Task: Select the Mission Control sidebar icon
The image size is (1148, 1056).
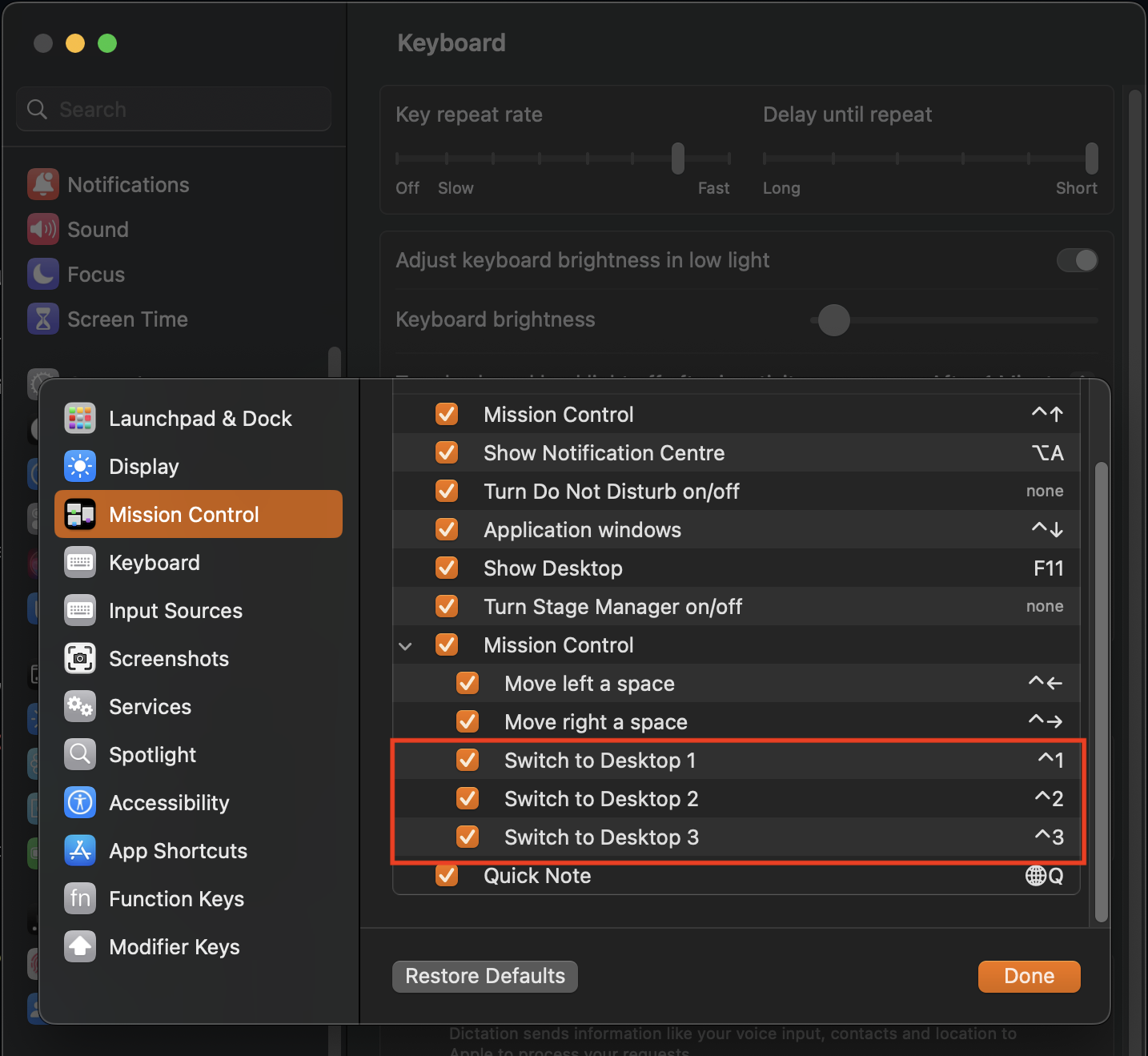Action: (80, 514)
